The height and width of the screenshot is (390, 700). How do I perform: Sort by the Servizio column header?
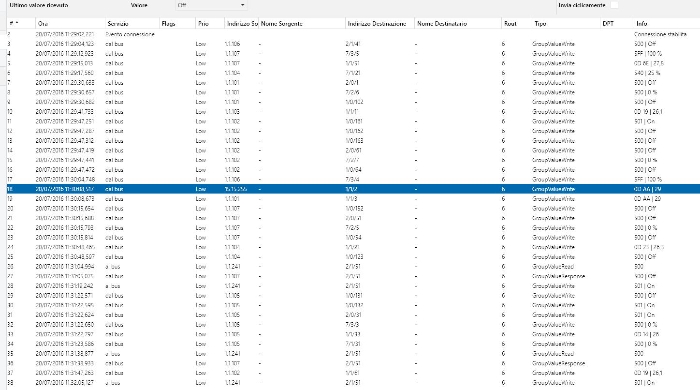[132, 23]
